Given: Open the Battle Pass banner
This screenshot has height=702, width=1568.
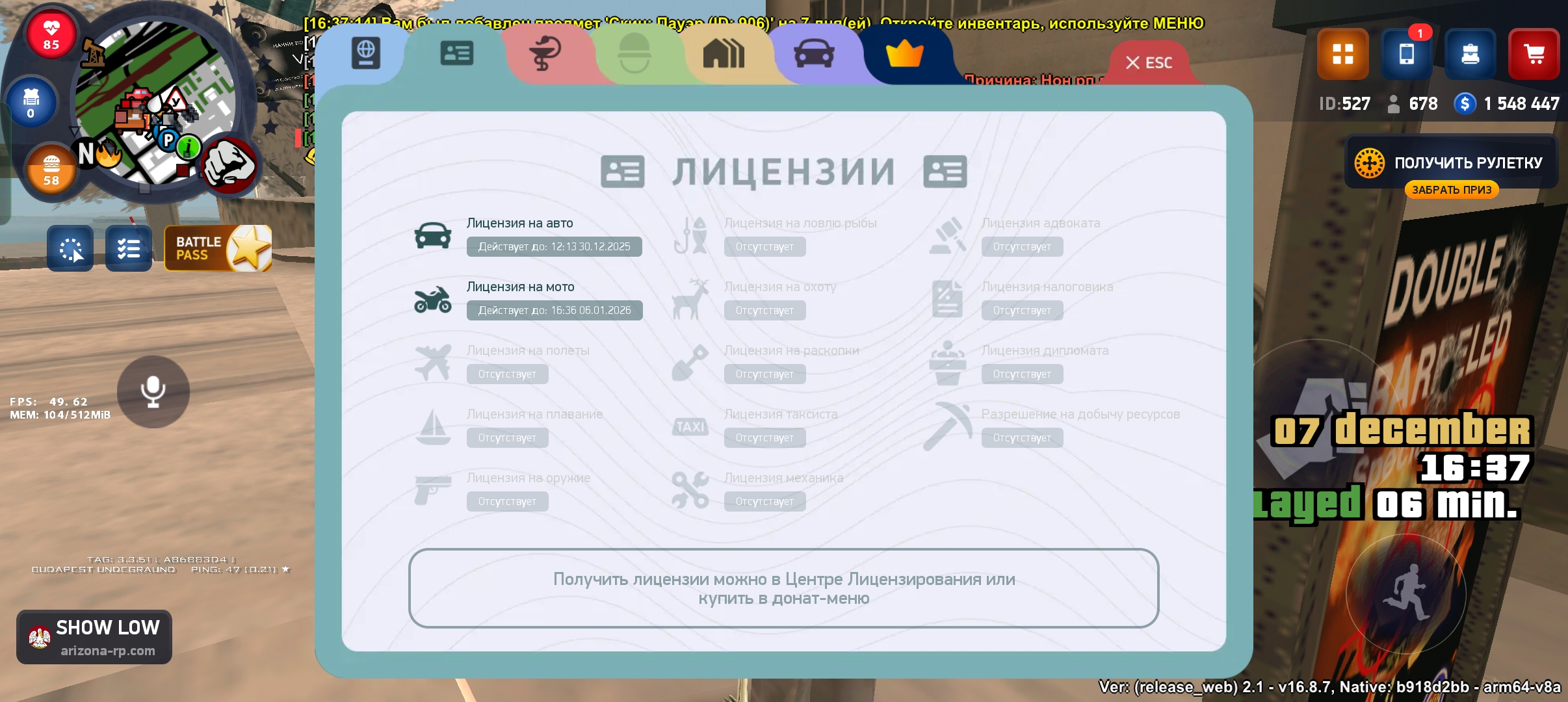Looking at the screenshot, I should (x=218, y=248).
